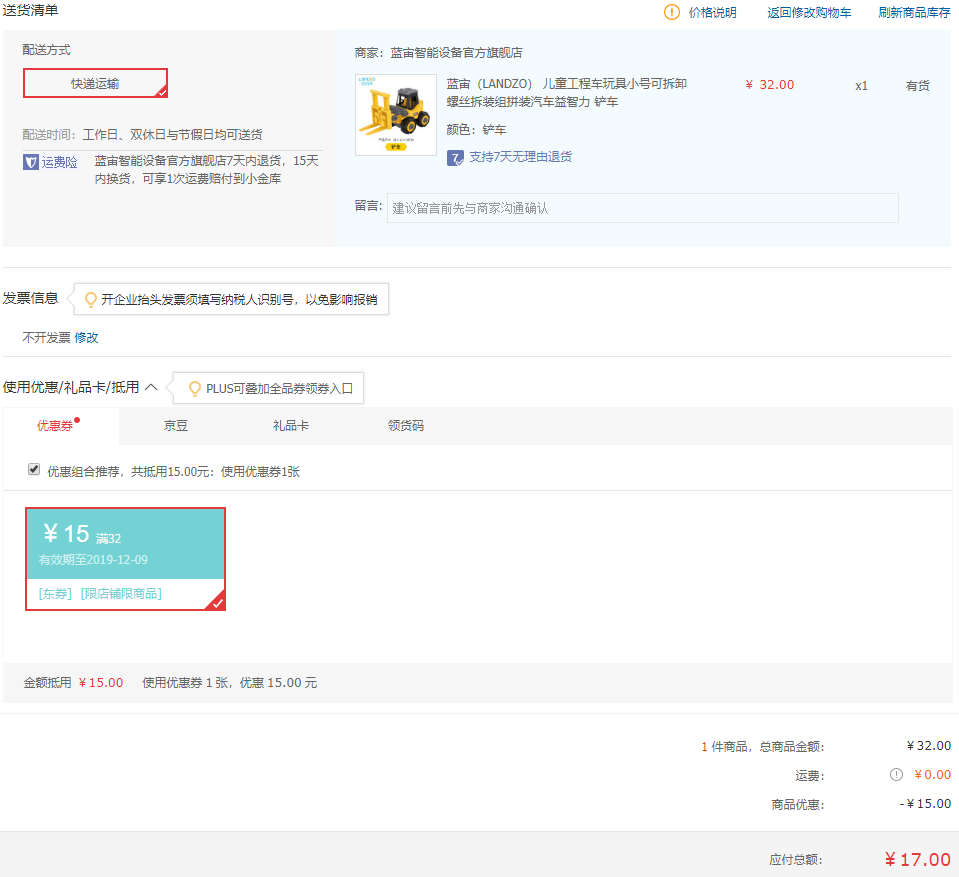
Task: Click the delivery time line 配送时间
Action: click(143, 135)
